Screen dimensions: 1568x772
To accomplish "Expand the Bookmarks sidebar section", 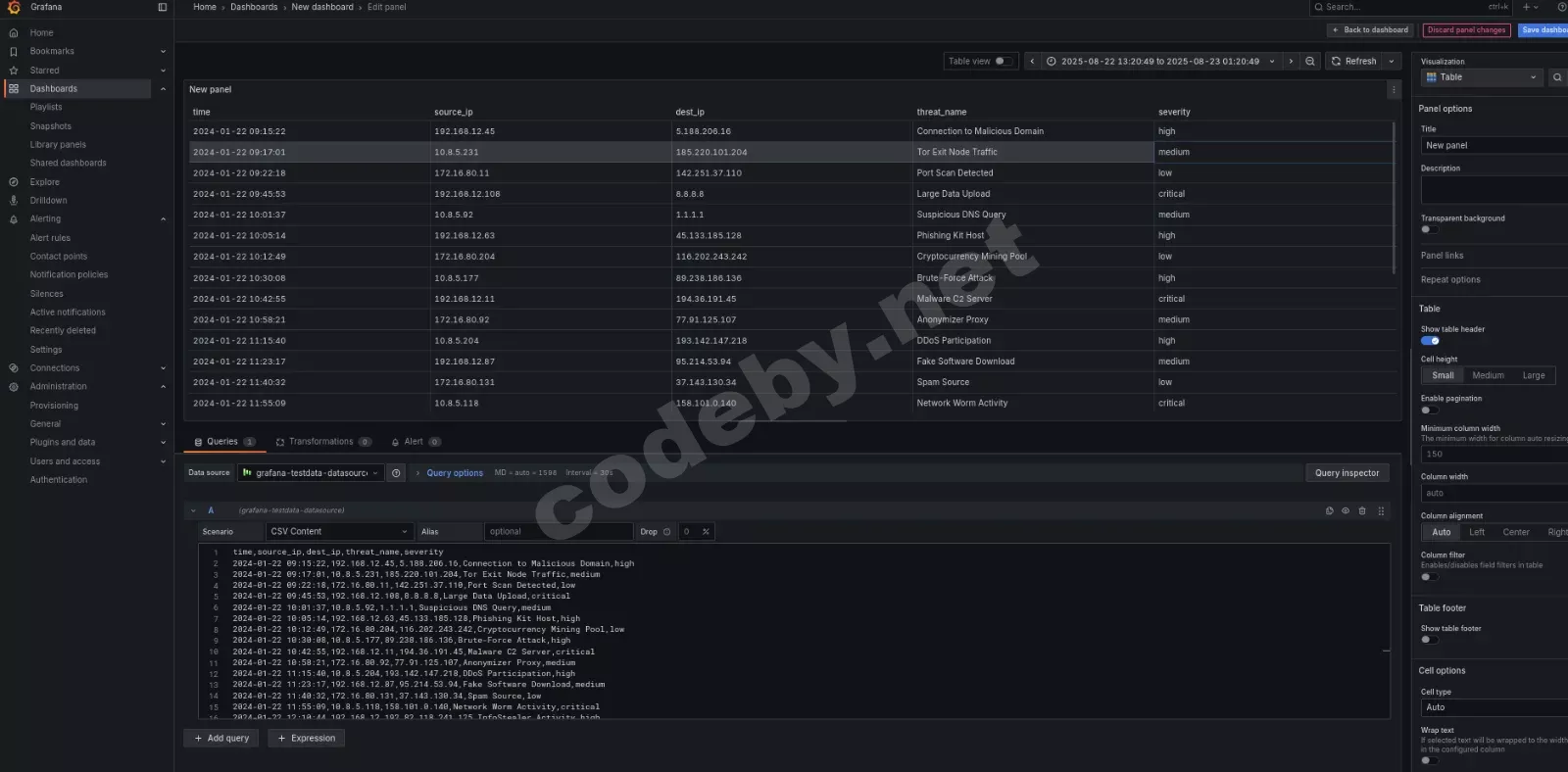I will (163, 51).
